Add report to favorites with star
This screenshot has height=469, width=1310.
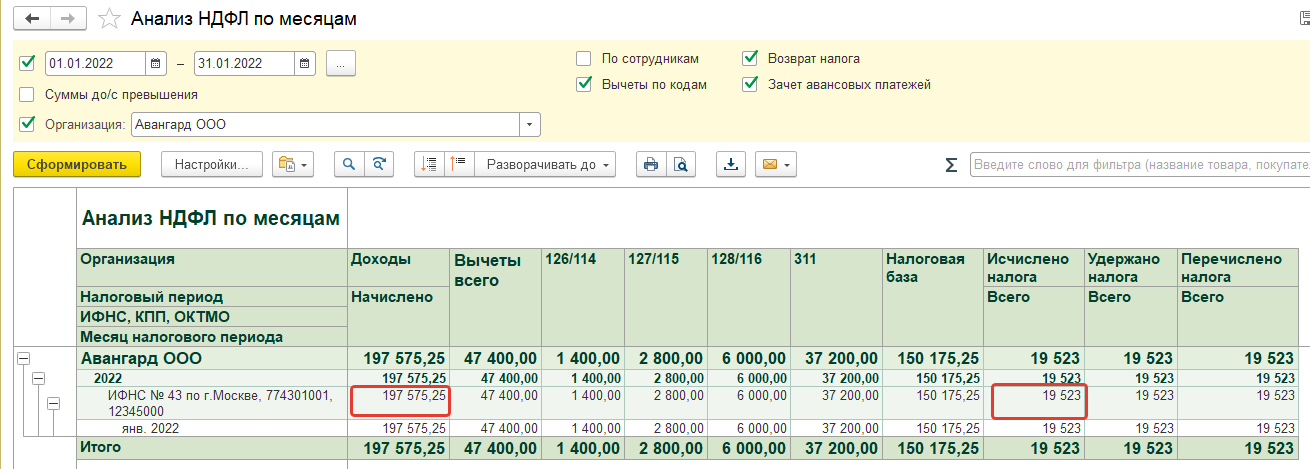click(110, 19)
